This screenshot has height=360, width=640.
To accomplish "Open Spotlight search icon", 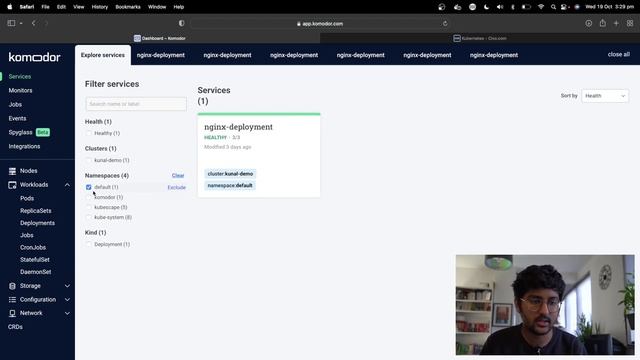I will click(553, 7).
